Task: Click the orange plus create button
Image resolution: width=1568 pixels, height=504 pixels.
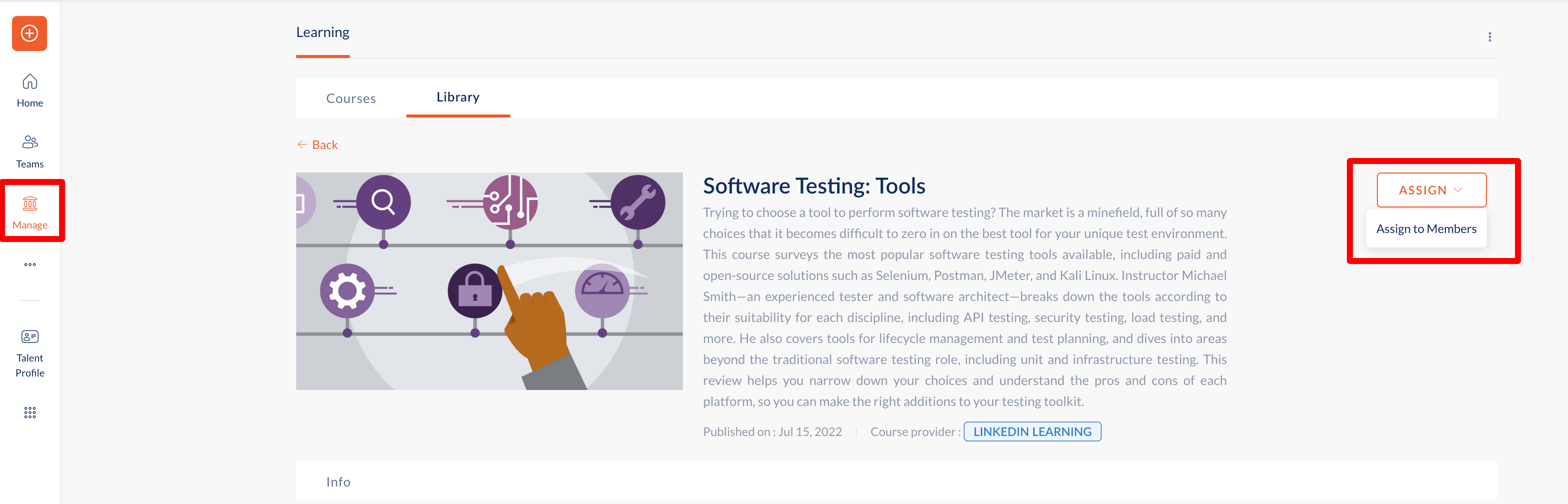Action: [29, 33]
